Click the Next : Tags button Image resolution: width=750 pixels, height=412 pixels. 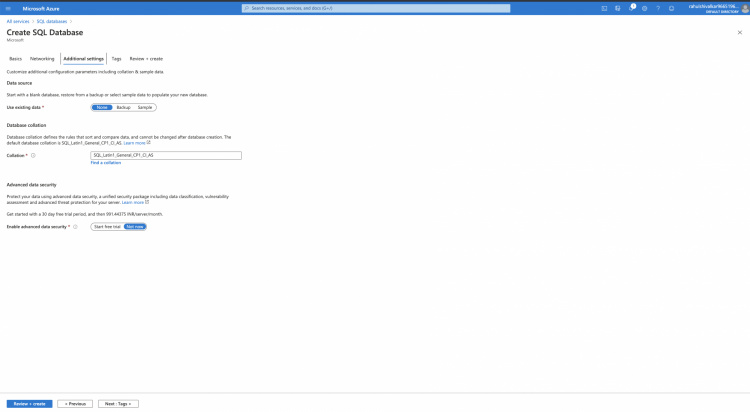click(x=119, y=403)
